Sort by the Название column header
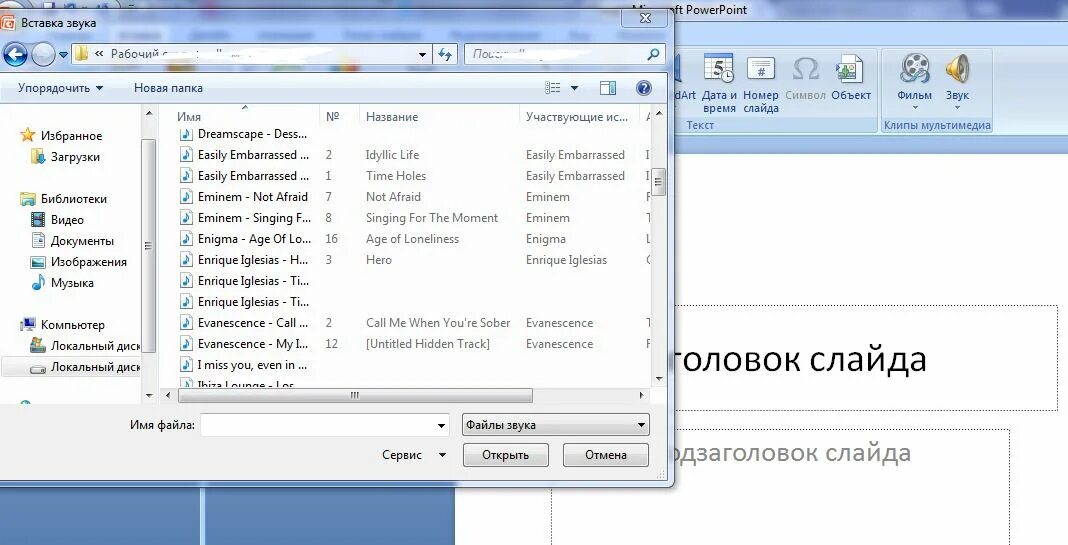1068x545 pixels. [392, 116]
